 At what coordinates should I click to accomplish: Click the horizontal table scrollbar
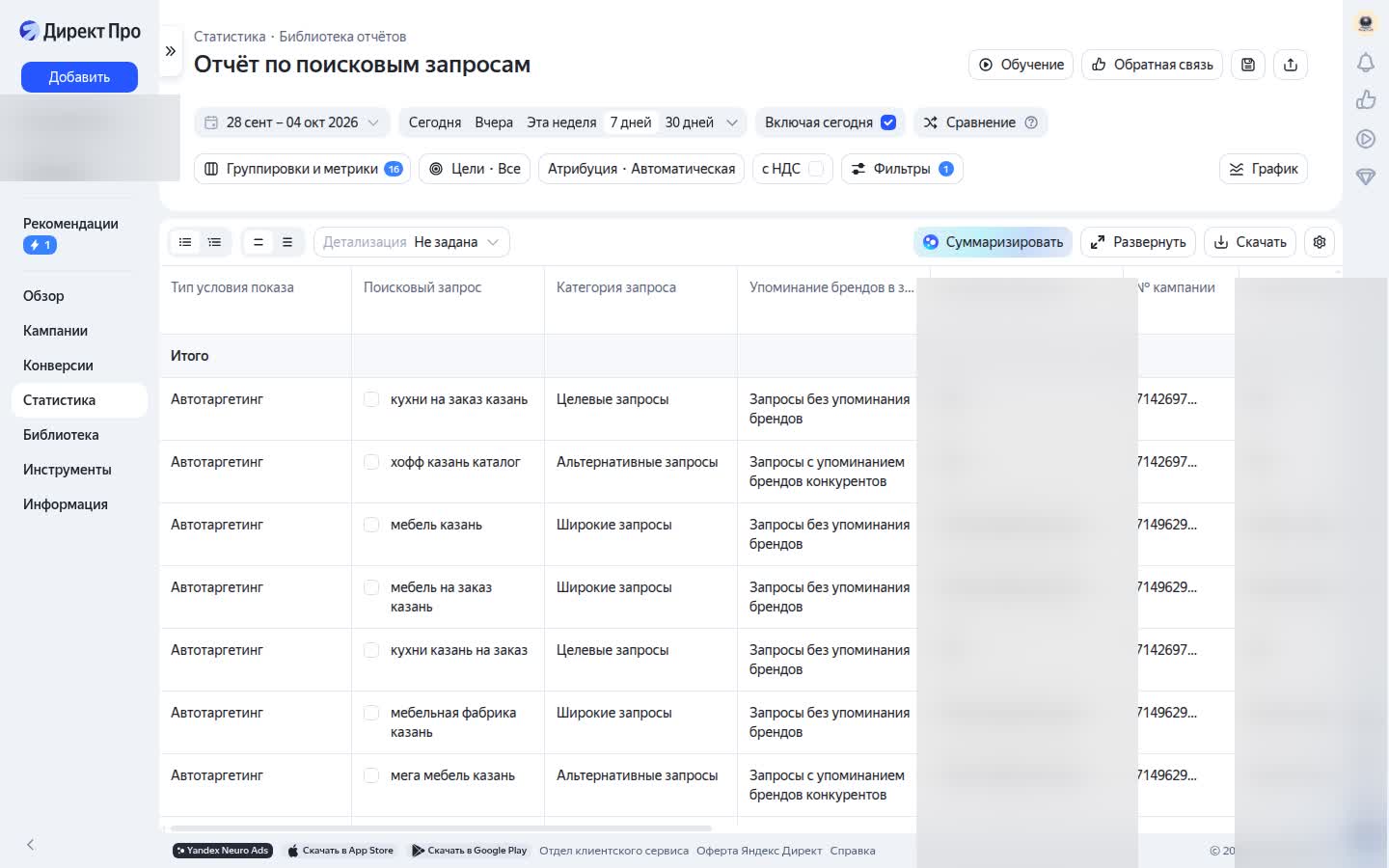tap(441, 828)
